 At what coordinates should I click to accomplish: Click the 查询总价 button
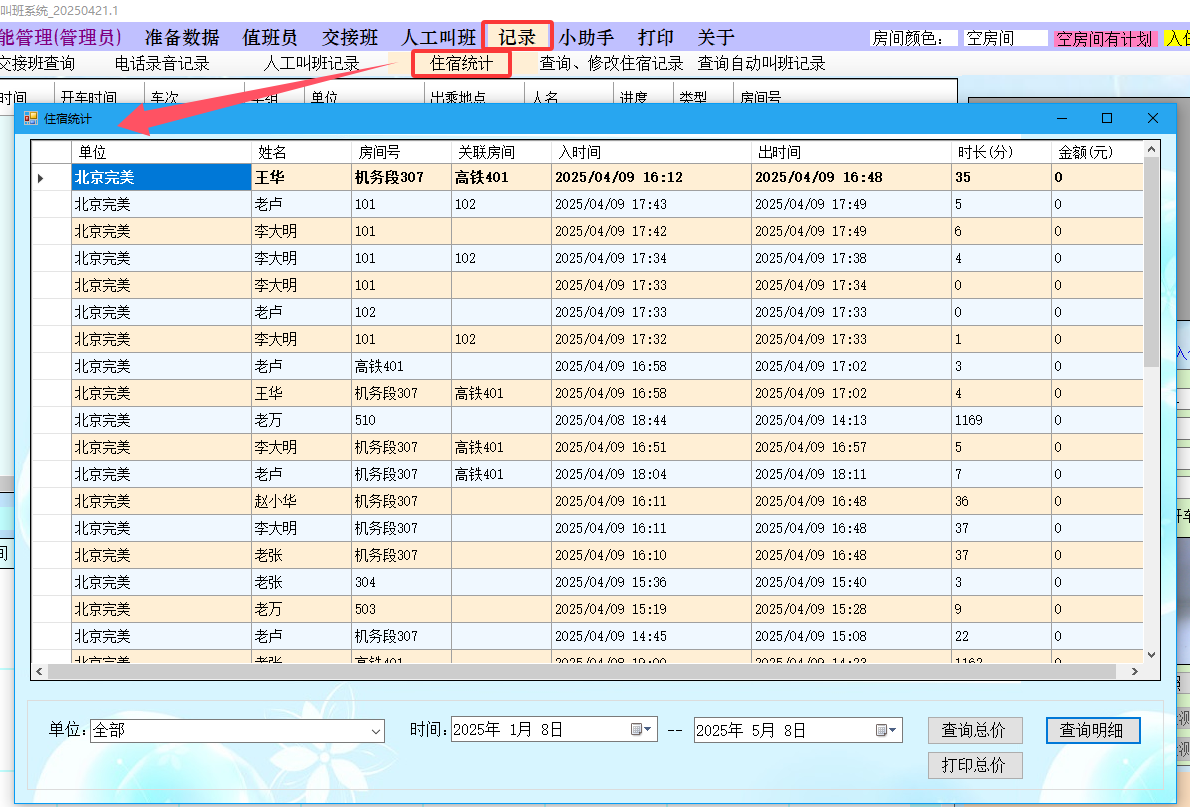pos(974,730)
